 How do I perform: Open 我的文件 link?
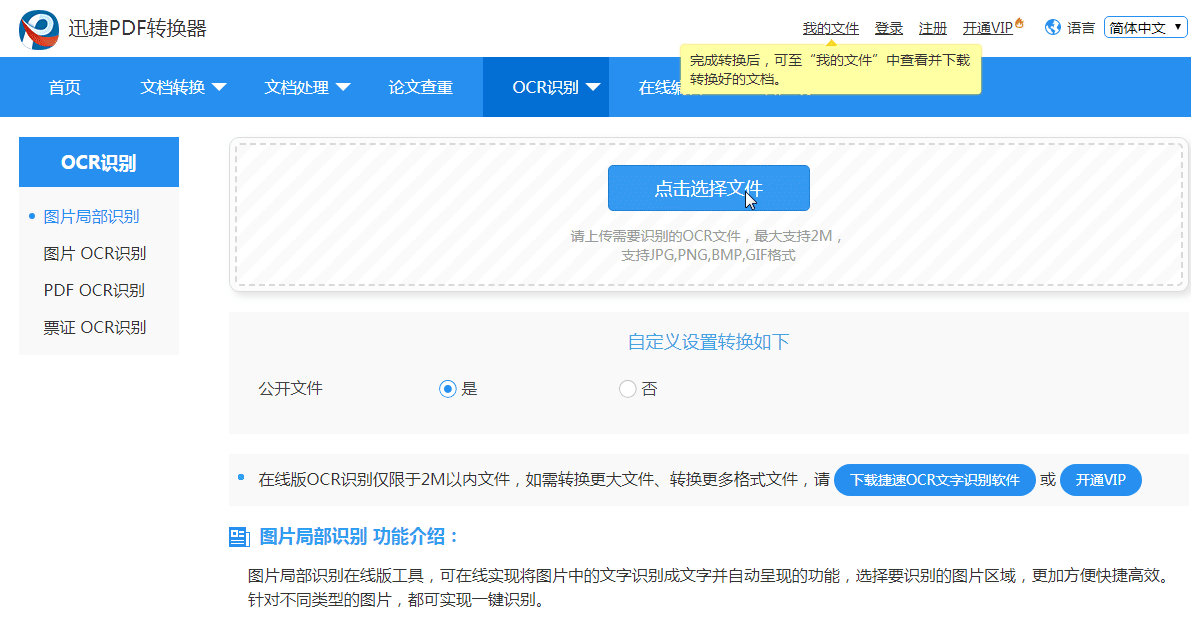[x=831, y=27]
